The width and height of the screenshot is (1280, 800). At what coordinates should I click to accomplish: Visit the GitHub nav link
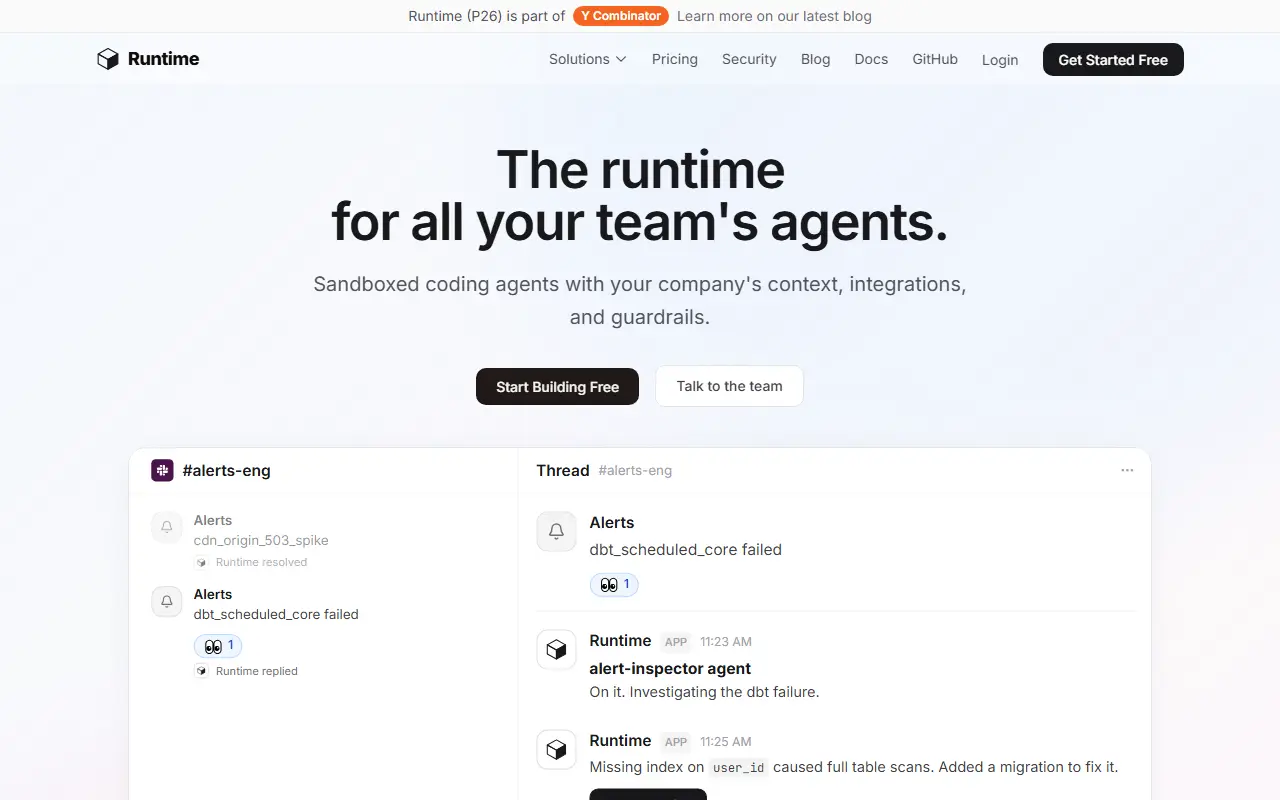click(x=935, y=59)
